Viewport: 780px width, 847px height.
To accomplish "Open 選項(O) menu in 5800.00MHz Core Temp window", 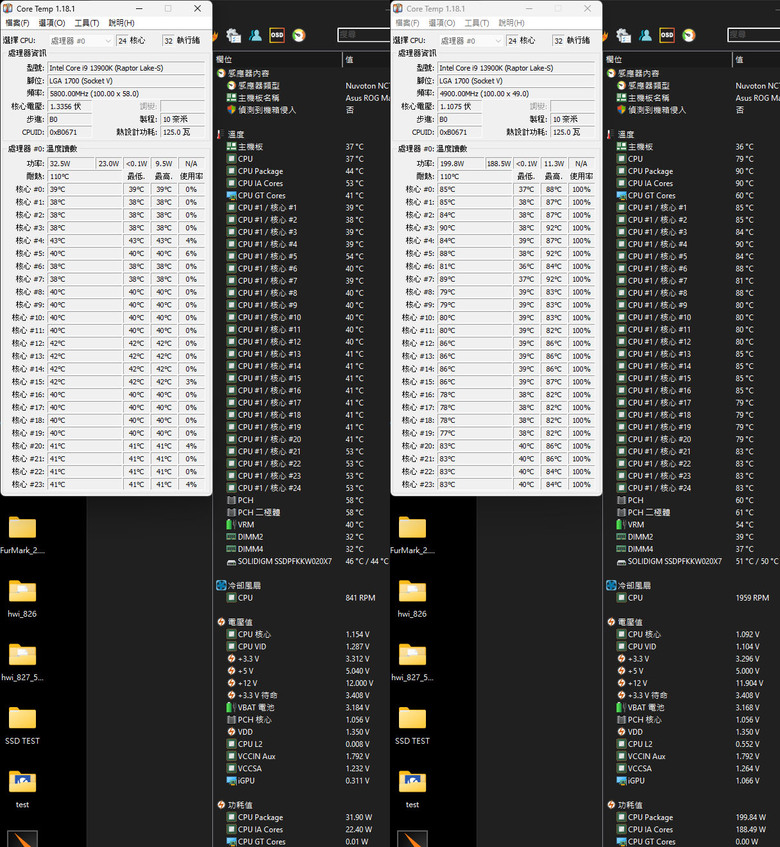I will (x=52, y=23).
